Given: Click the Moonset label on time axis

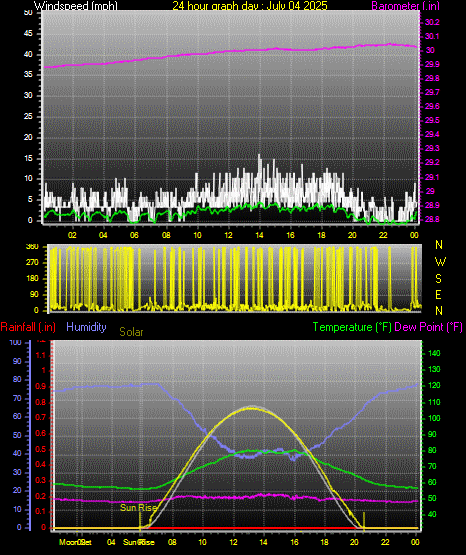Looking at the screenshot, I should (x=75, y=542).
